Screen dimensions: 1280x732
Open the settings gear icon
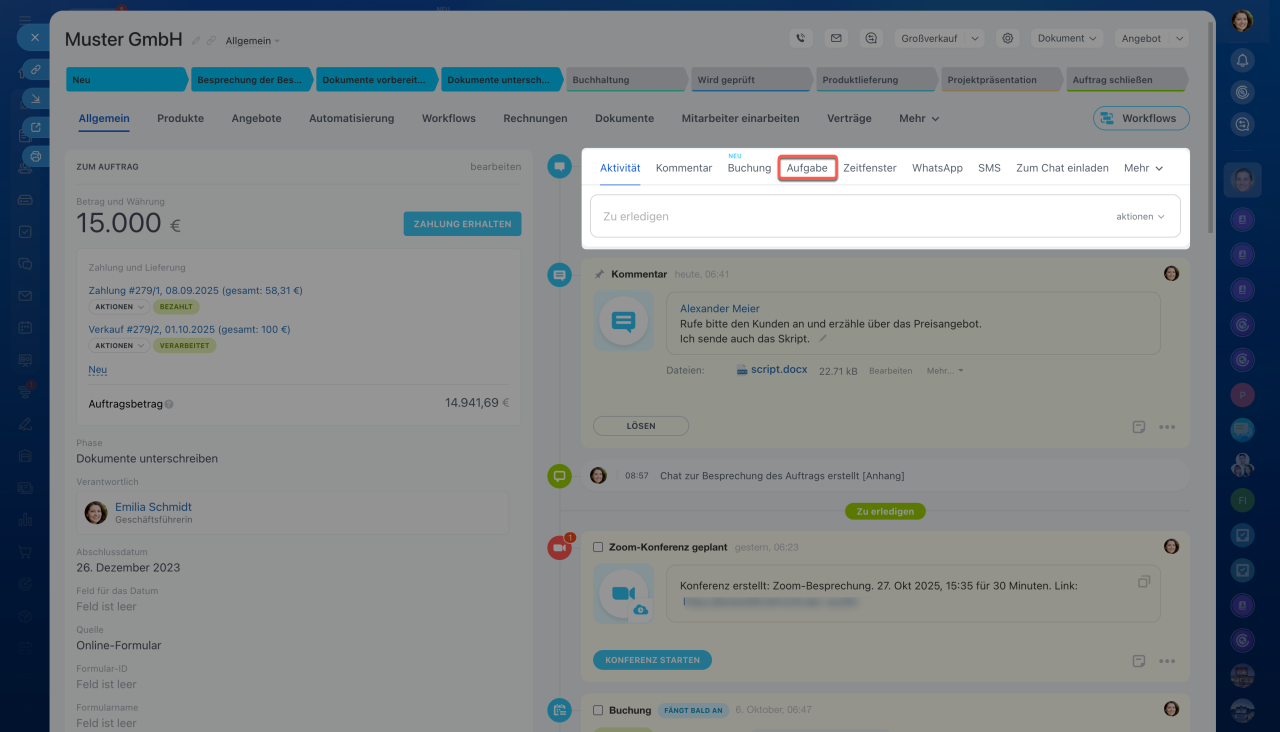[x=1008, y=38]
